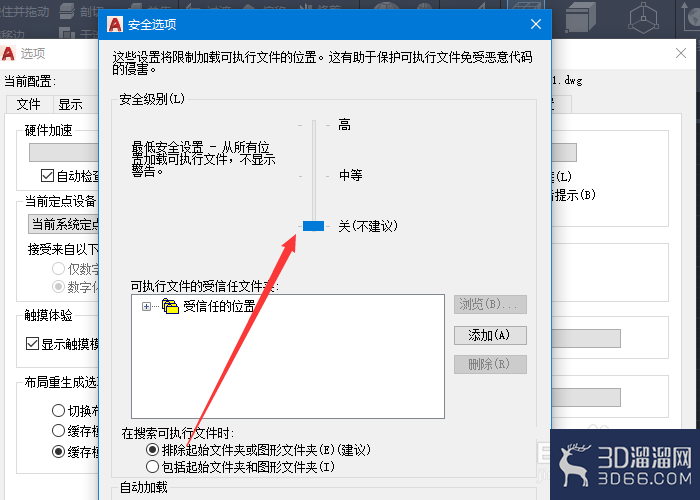The image size is (700, 500).
Task: Select the 受信任的位置 folder icon
Action: 170,306
